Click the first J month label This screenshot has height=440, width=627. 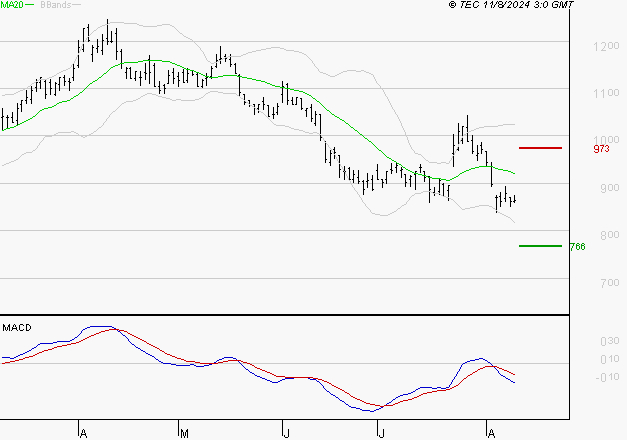click(286, 434)
